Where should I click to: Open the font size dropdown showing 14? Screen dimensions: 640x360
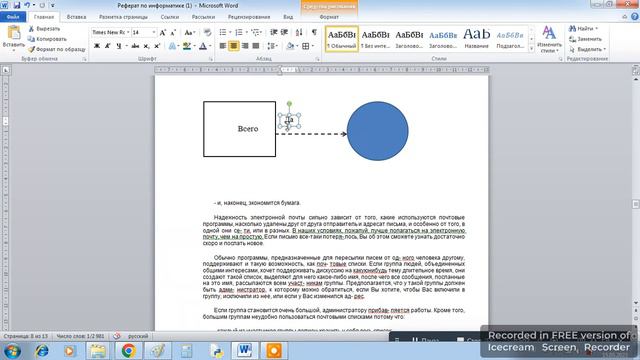pos(154,32)
